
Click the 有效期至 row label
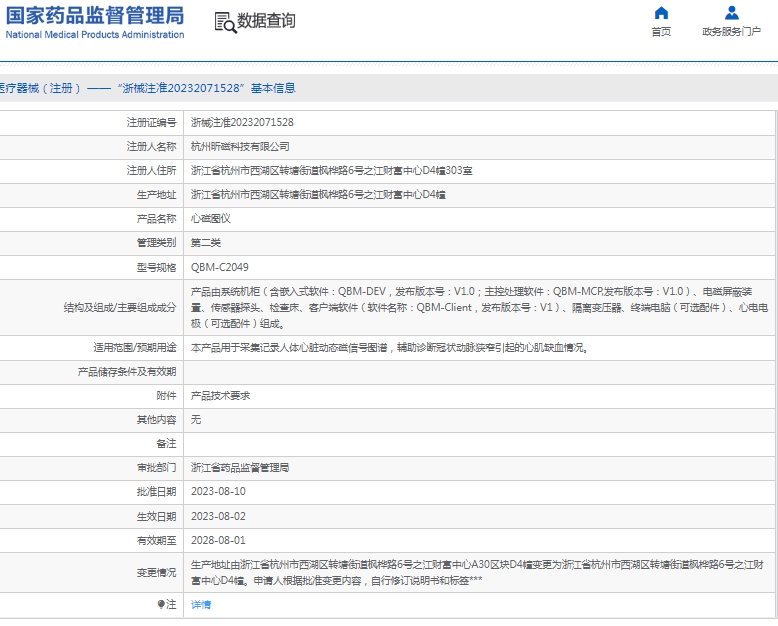tap(156, 541)
